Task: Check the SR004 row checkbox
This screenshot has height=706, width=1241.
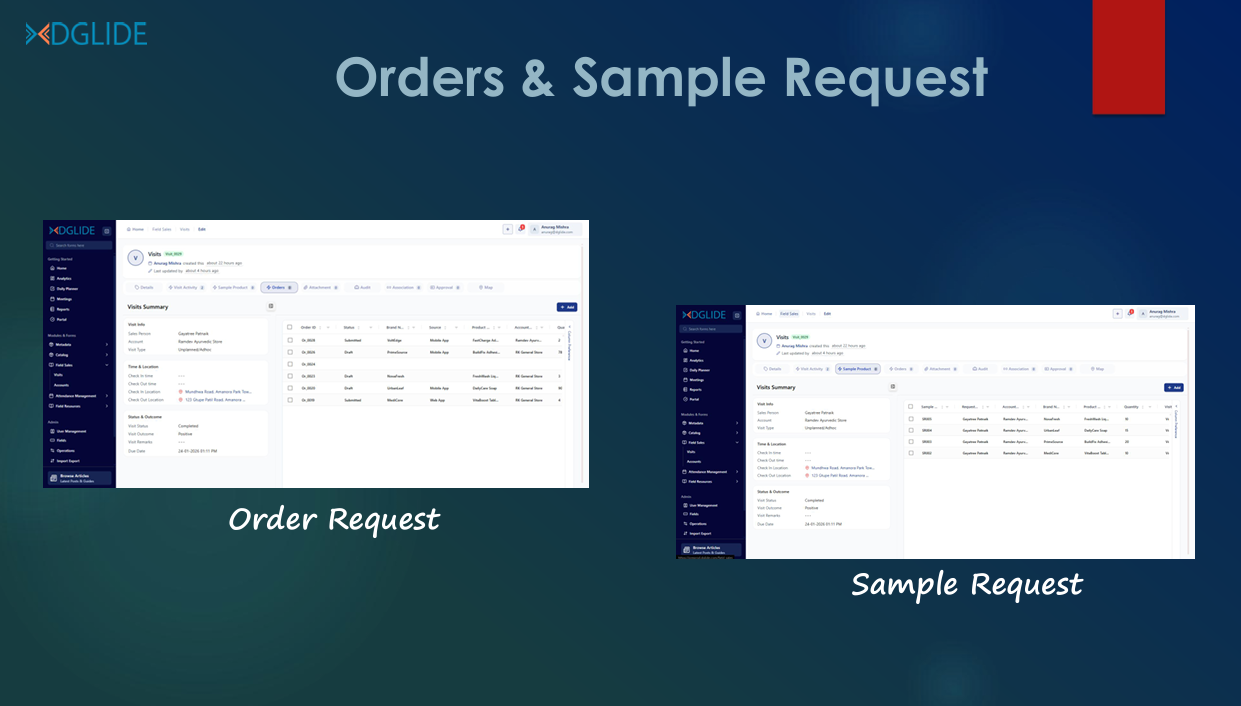Action: click(x=911, y=430)
